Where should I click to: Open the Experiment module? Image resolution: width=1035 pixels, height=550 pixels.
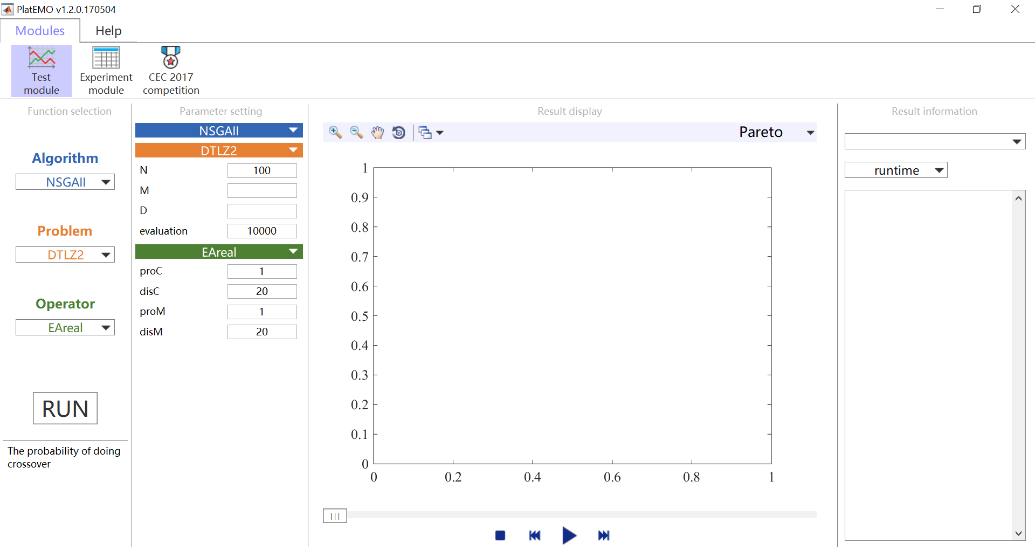tap(106, 70)
